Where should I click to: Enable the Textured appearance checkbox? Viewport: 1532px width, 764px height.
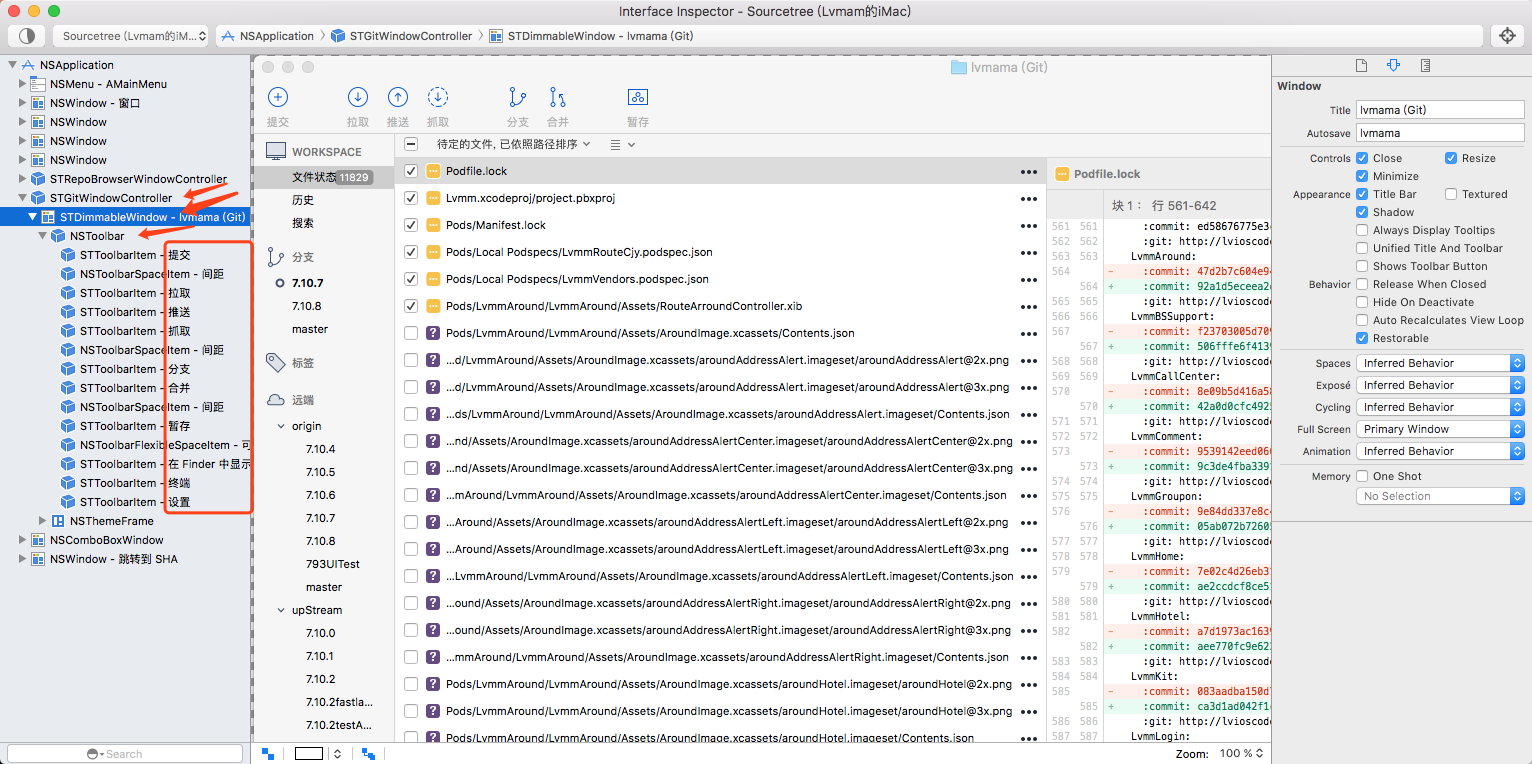[1450, 194]
